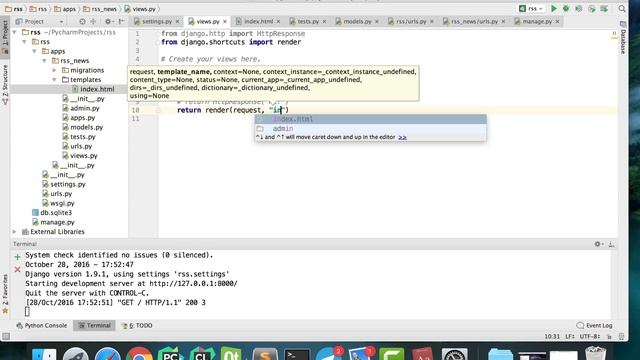
Task: Hide the Terminal panel
Action: click(611, 244)
